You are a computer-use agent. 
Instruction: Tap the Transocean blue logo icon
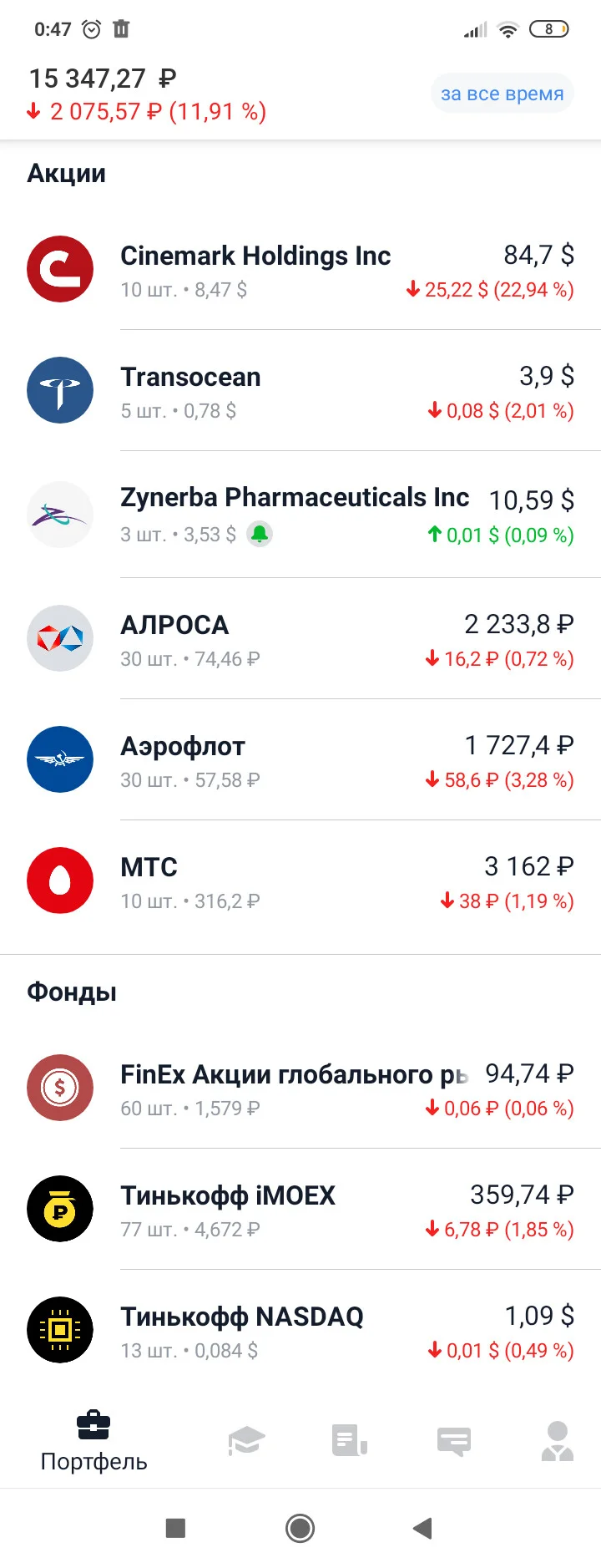(x=60, y=390)
